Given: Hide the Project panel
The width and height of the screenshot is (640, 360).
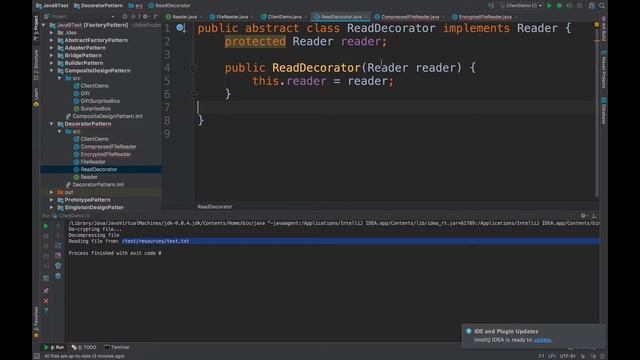Looking at the screenshot, I should (x=156, y=17).
